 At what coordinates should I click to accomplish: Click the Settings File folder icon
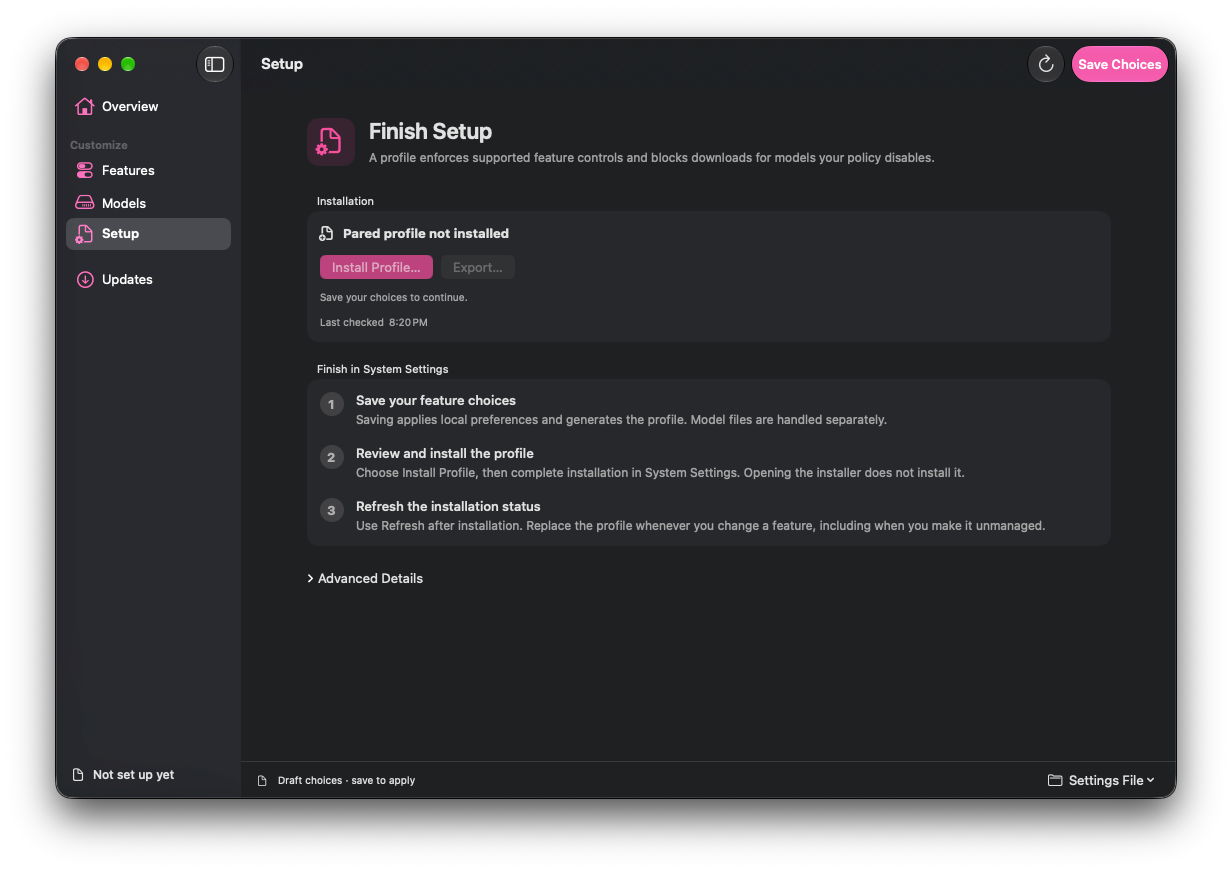[x=1055, y=780]
